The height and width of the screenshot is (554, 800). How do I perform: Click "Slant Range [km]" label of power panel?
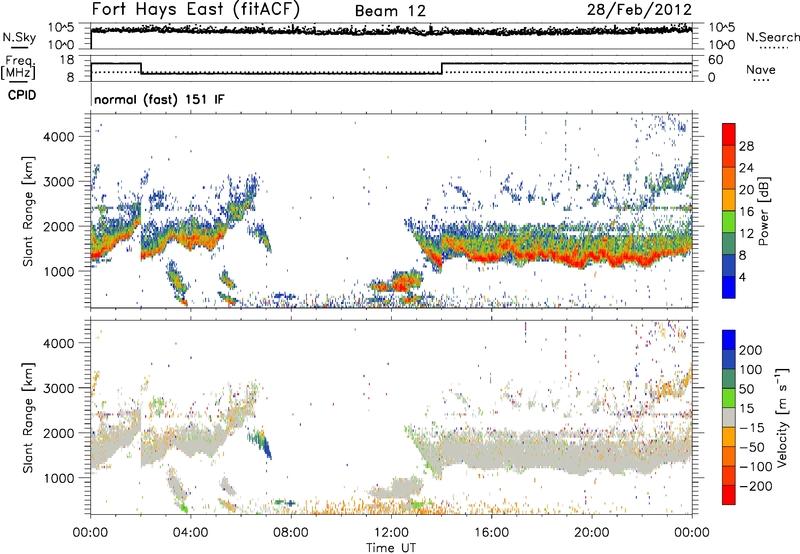(x=28, y=211)
